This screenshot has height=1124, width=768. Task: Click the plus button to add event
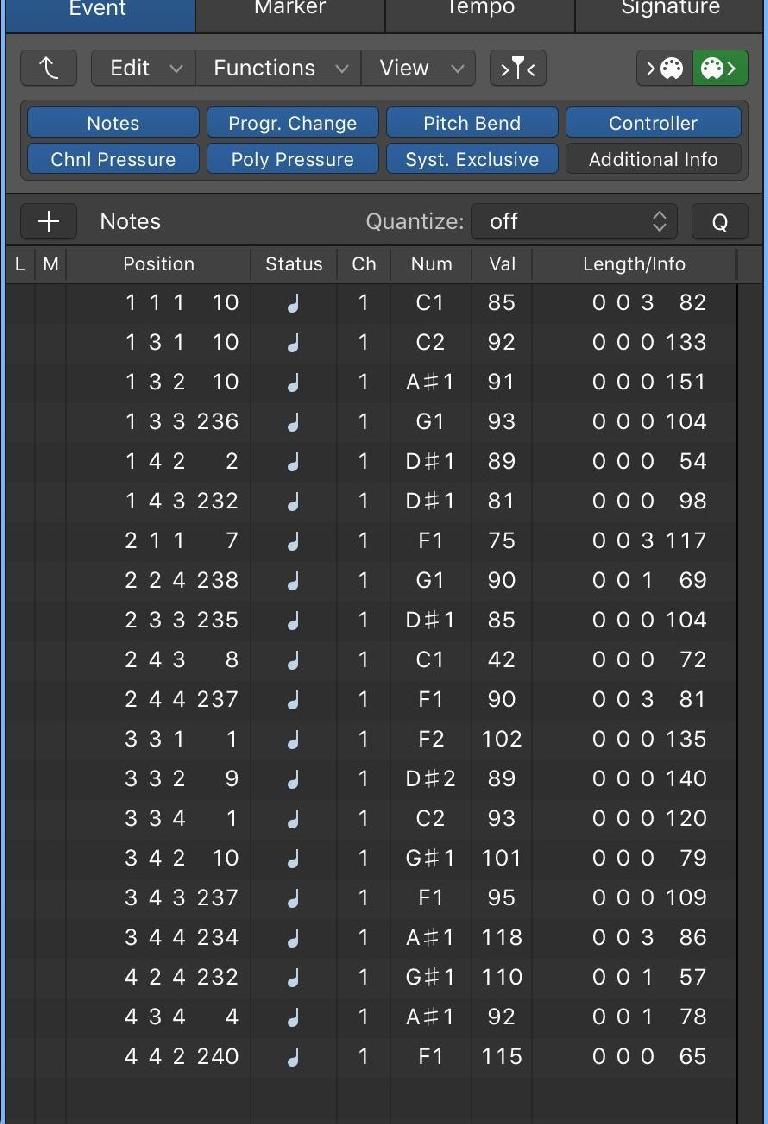coord(48,222)
